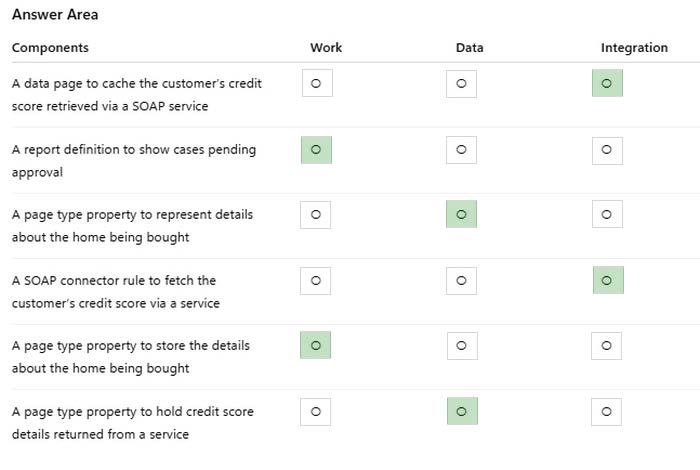
Task: Select Integration for property storing home details
Action: coord(607,346)
